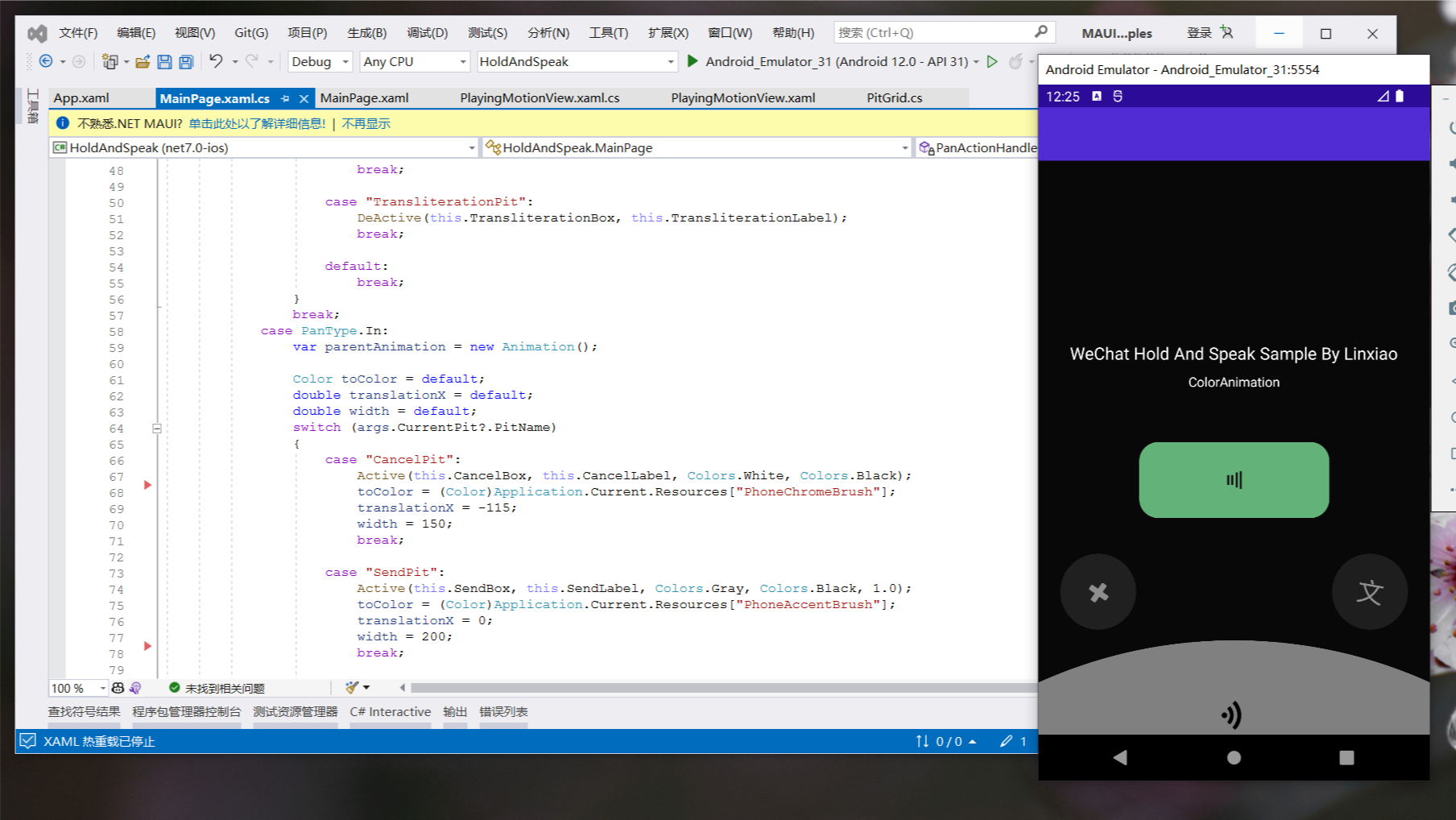Tap the green voice wave button in the emulator
This screenshot has width=1456, height=820.
[1234, 480]
